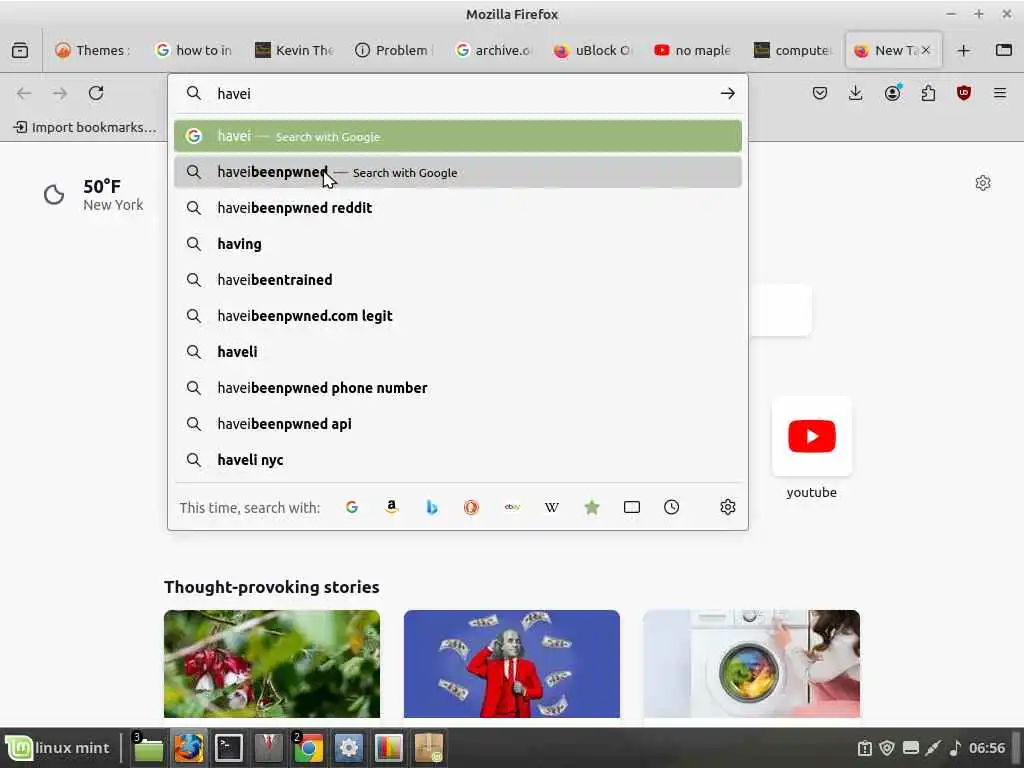Switch to the 'no maple' YouTube tab
This screenshot has width=1024, height=768.
coord(694,50)
